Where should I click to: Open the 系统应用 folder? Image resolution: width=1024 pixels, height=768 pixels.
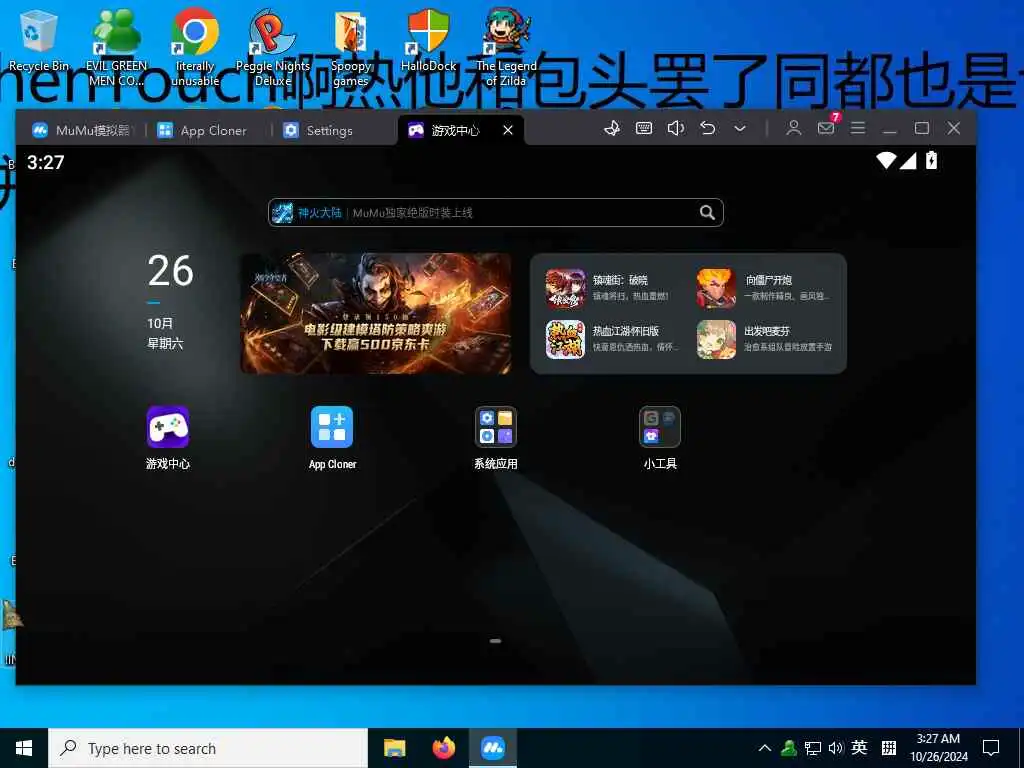tap(496, 427)
